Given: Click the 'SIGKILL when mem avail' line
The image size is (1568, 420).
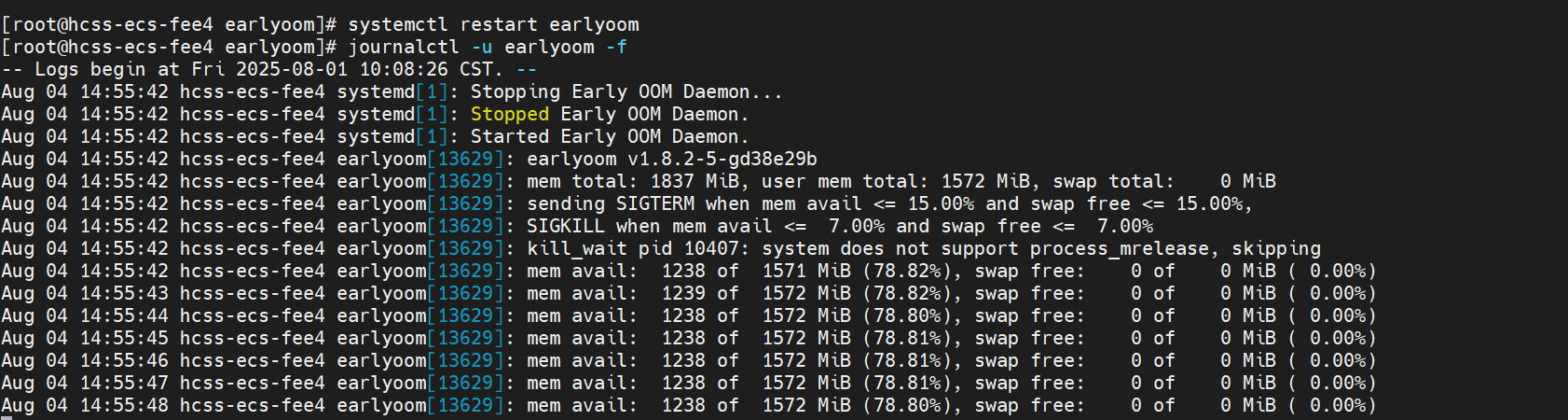Looking at the screenshot, I should click(840, 226).
